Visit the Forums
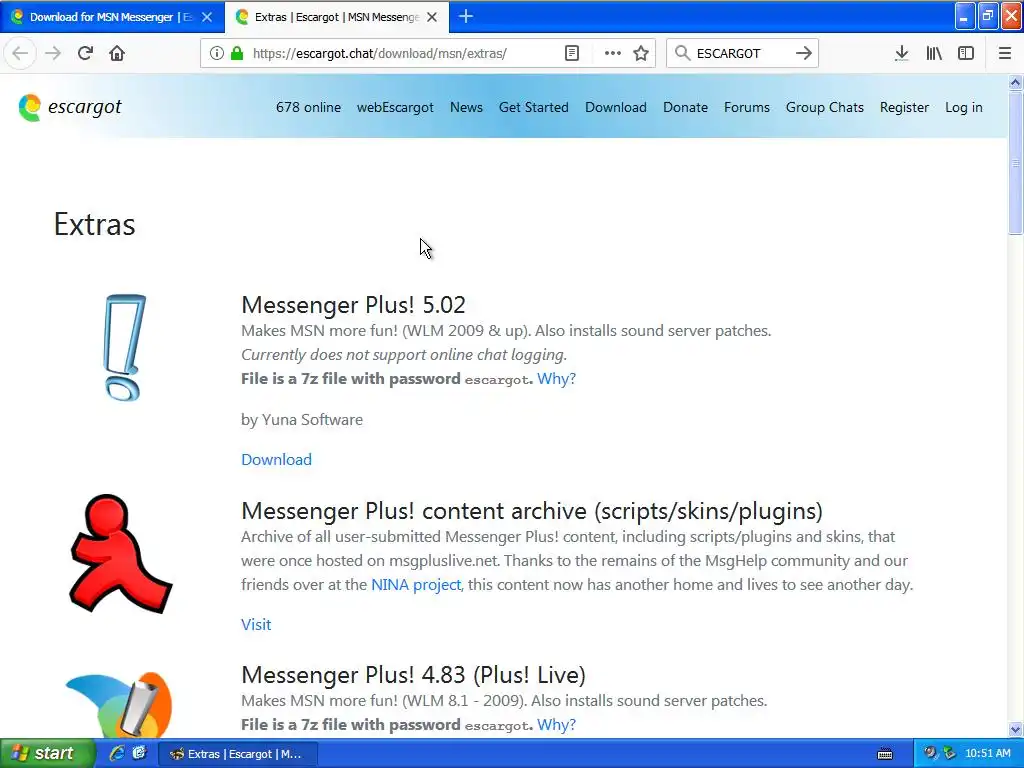1024x768 pixels. point(746,107)
